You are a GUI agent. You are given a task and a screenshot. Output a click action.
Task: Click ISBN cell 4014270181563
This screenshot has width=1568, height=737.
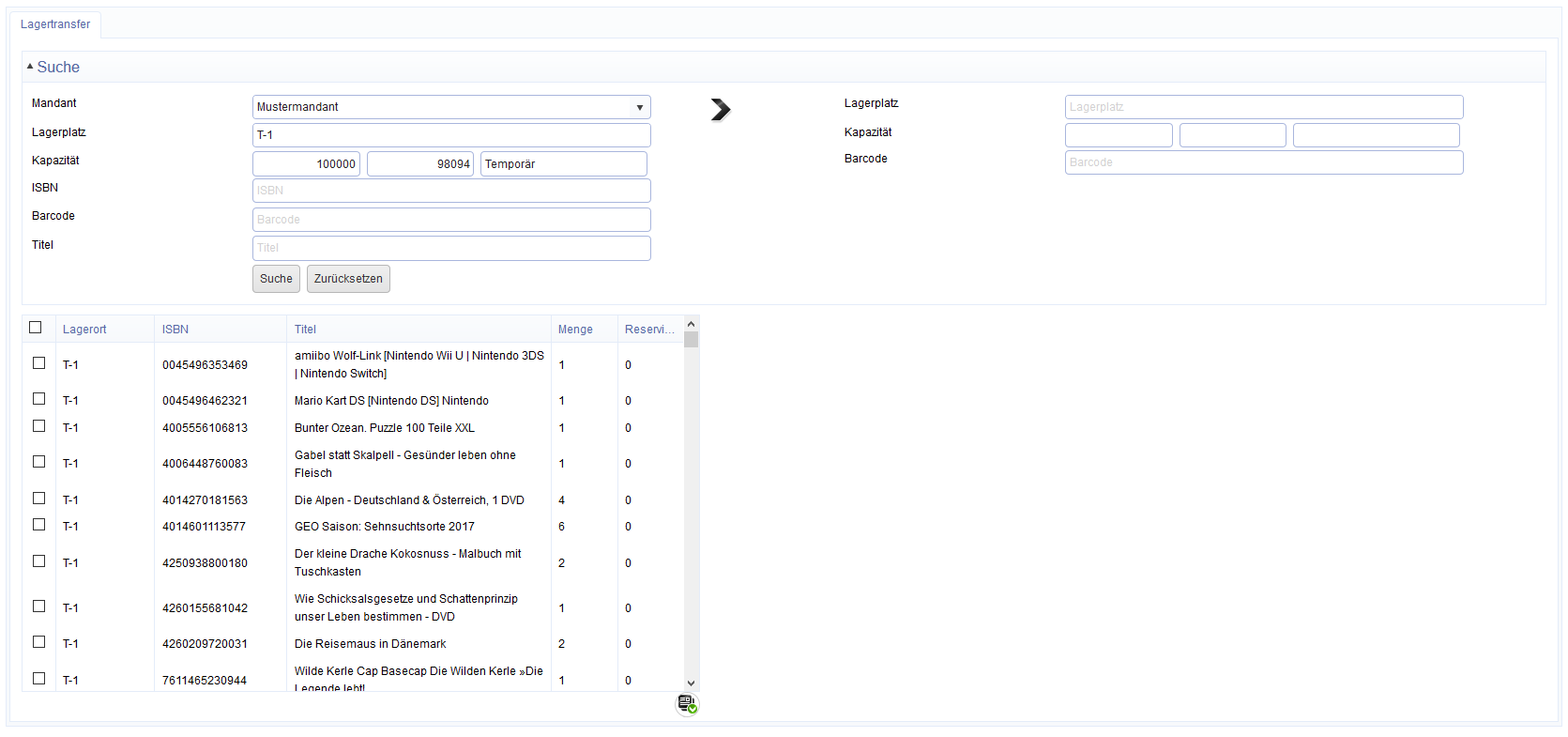coord(205,500)
